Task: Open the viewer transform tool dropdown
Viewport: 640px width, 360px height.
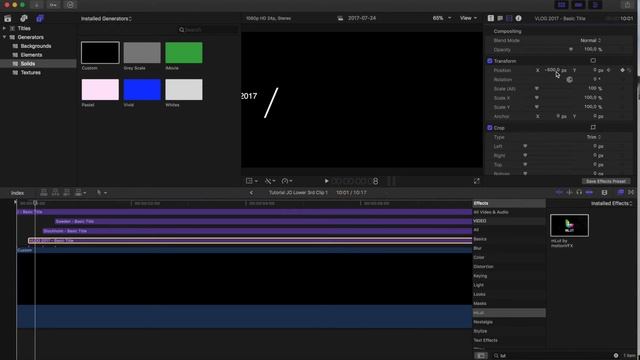Action: [252, 181]
